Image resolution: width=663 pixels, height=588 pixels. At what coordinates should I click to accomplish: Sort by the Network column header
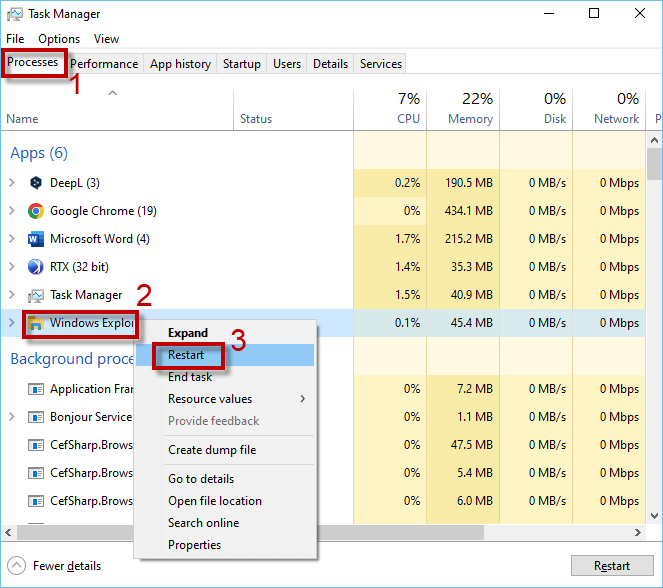point(609,109)
